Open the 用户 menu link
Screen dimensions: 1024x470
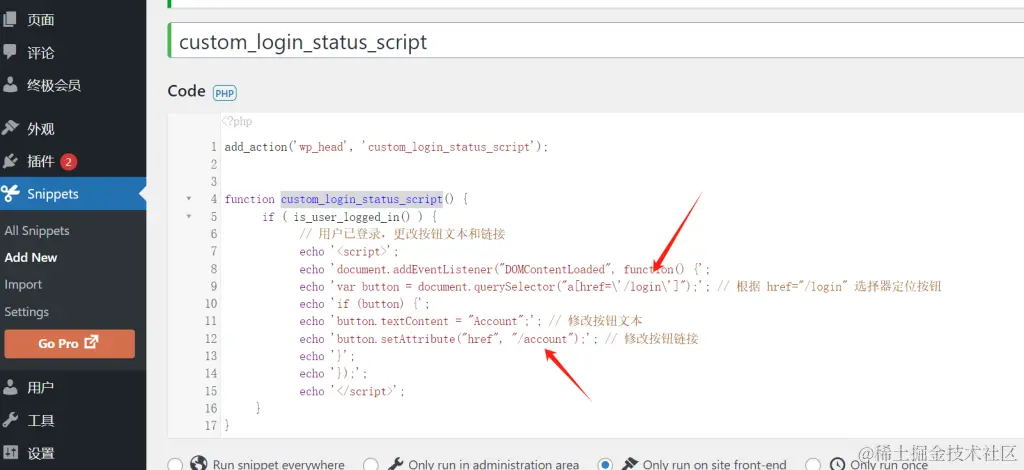click(x=40, y=388)
